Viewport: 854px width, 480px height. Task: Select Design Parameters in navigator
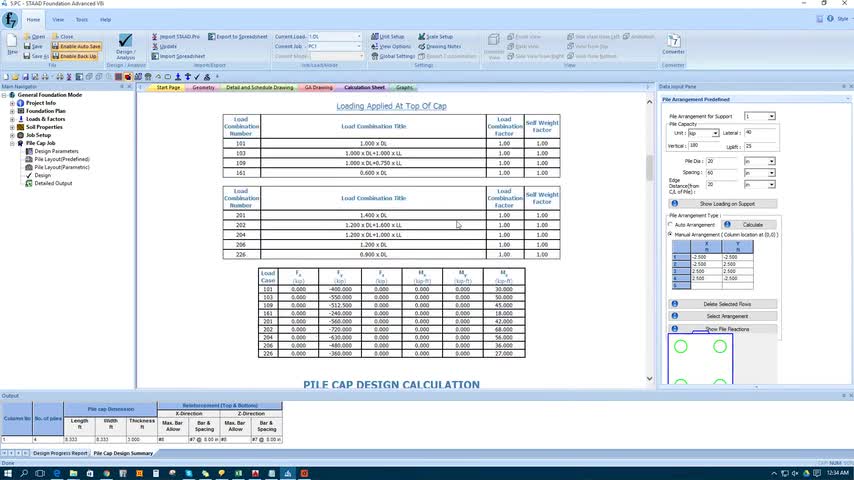pos(56,151)
